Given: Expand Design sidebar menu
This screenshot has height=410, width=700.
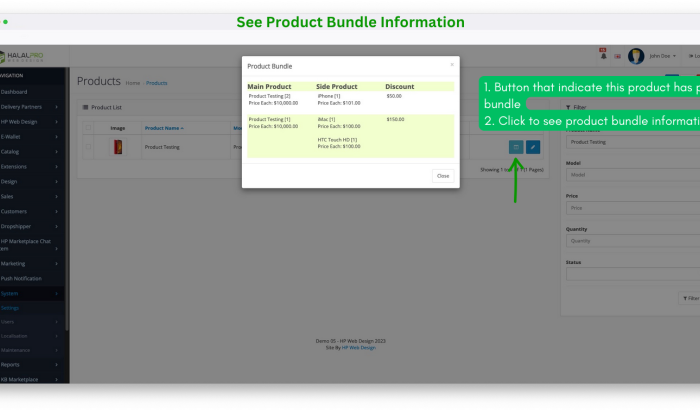Looking at the screenshot, I should [31, 181].
